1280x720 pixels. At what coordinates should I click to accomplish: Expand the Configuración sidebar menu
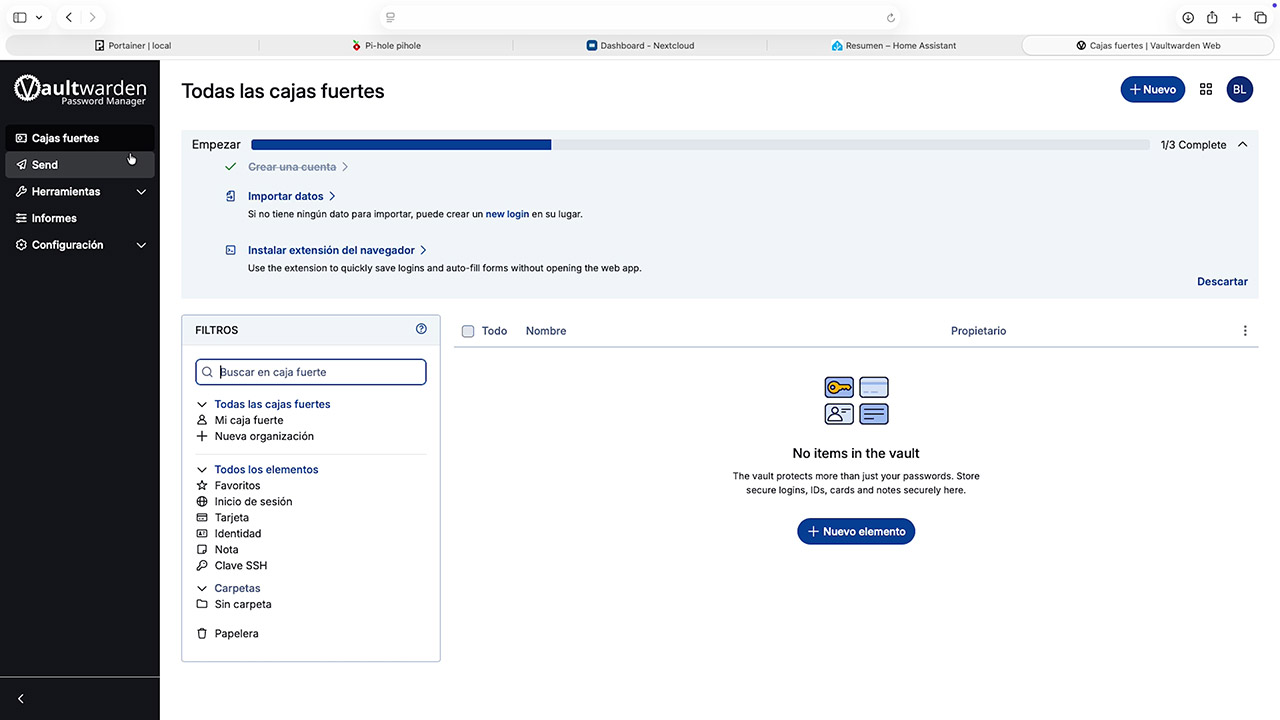(x=67, y=244)
